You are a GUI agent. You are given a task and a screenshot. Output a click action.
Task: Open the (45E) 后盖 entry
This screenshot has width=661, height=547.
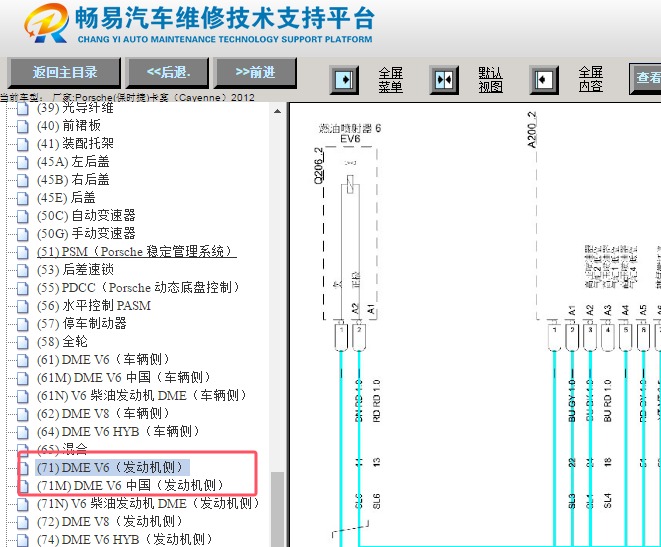tap(66, 198)
